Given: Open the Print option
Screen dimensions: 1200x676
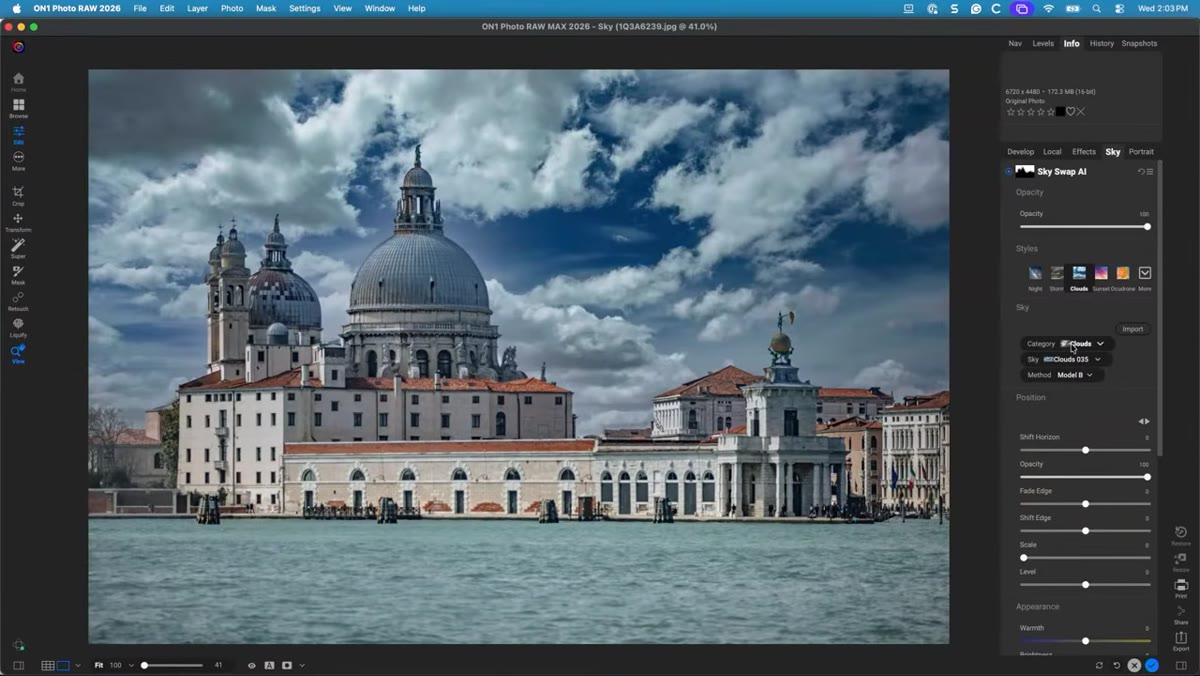Looking at the screenshot, I should [x=1181, y=588].
